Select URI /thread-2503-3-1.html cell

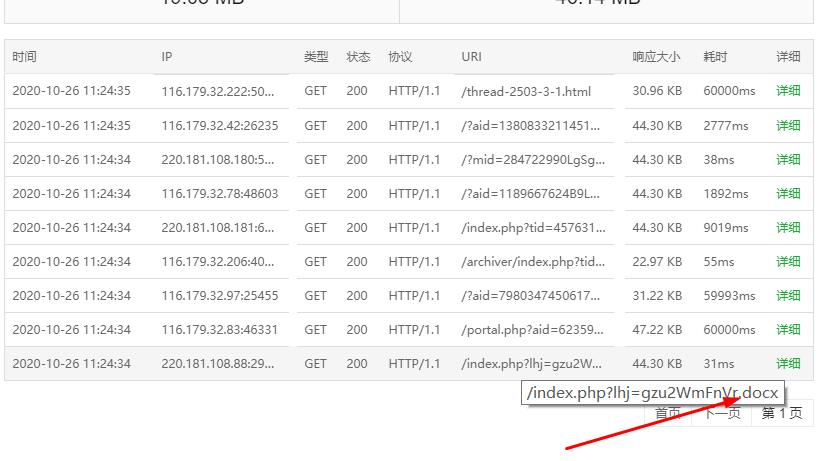(x=526, y=91)
